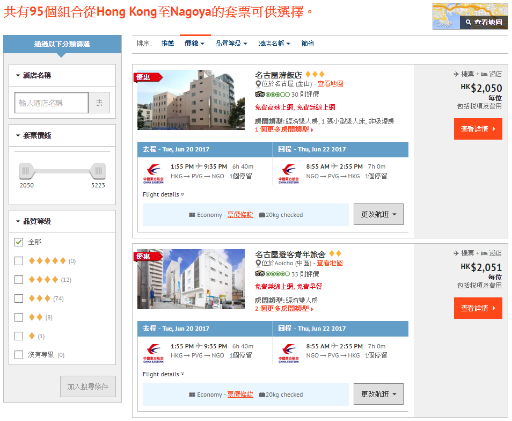Click China Eastern logo on second return flight
This screenshot has width=512, height=421.
pyautogui.click(x=289, y=353)
